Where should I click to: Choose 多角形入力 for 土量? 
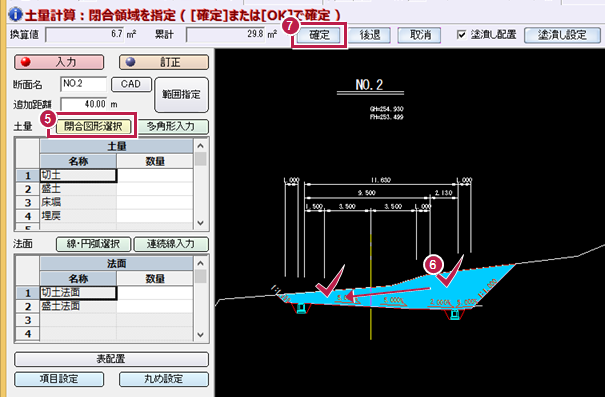pos(171,126)
